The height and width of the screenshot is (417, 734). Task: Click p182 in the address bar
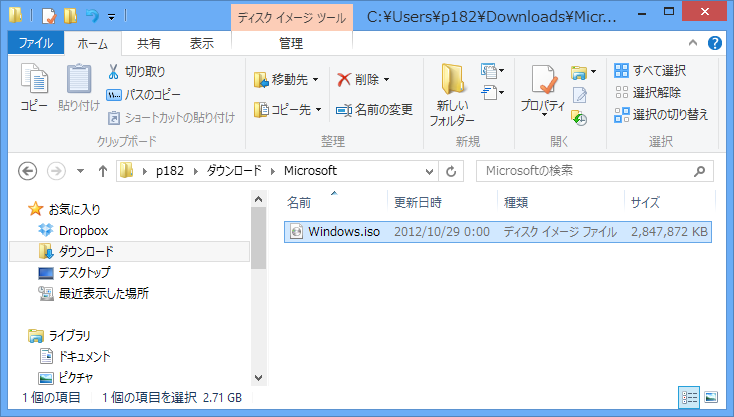tap(169, 171)
